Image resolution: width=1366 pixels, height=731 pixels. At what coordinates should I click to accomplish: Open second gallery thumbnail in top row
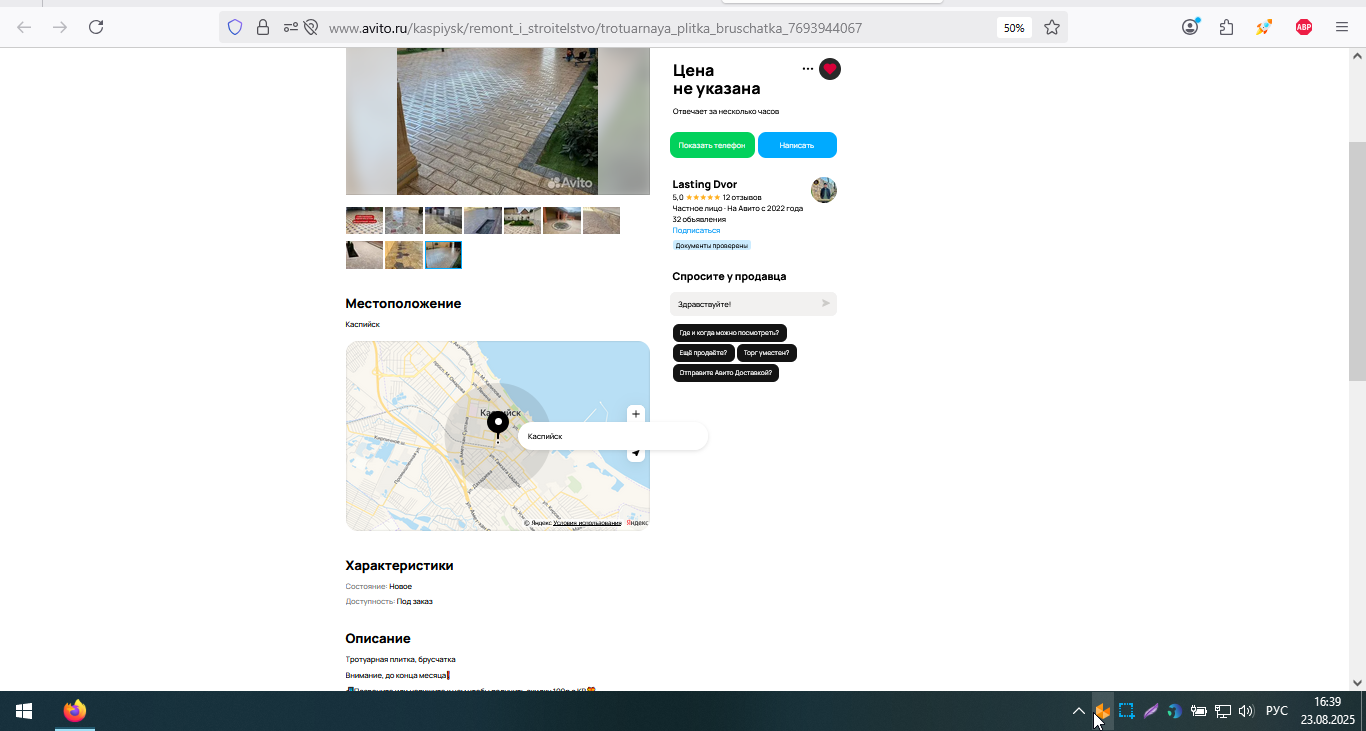click(404, 220)
